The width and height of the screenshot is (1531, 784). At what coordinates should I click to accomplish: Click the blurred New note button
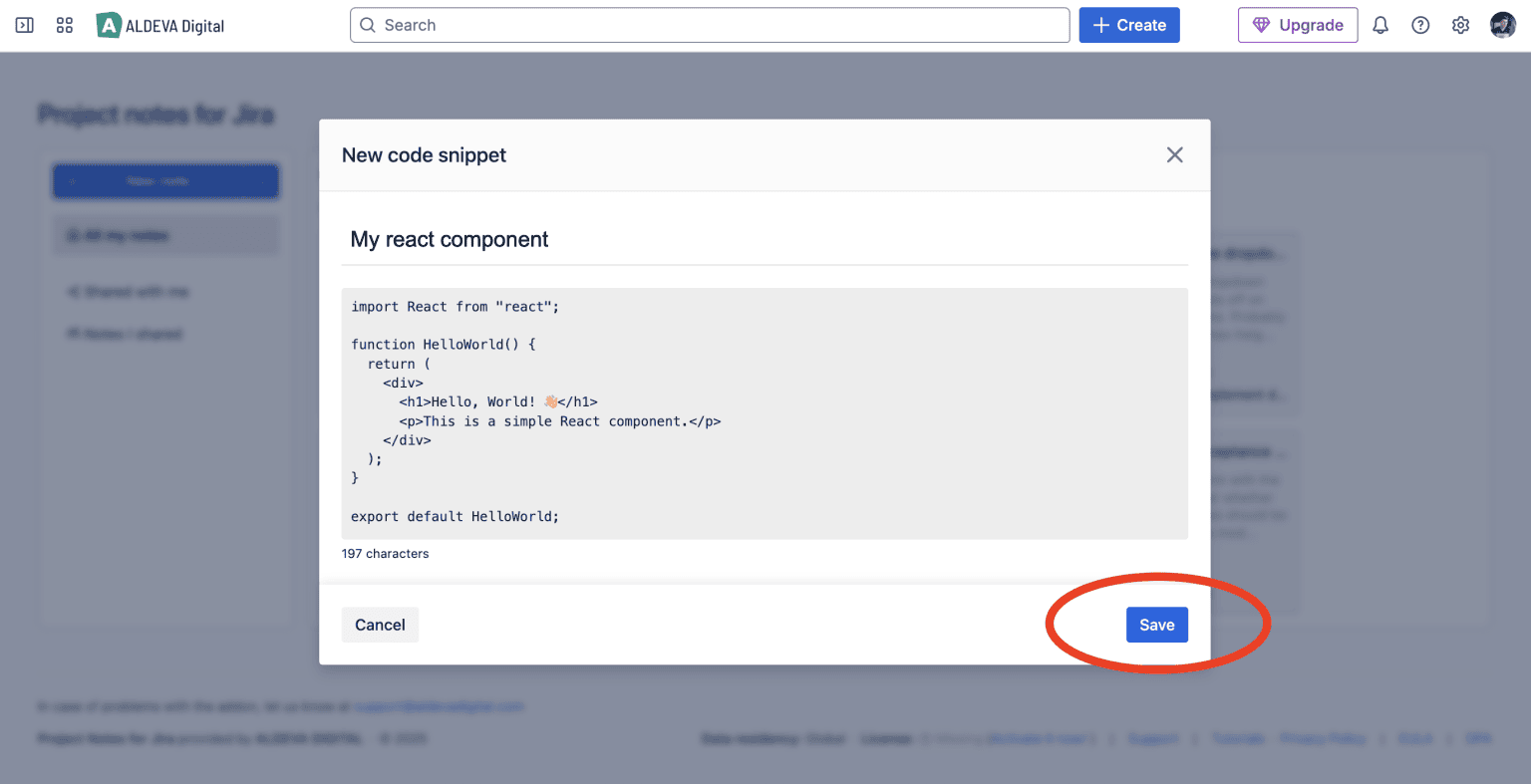pos(165,181)
